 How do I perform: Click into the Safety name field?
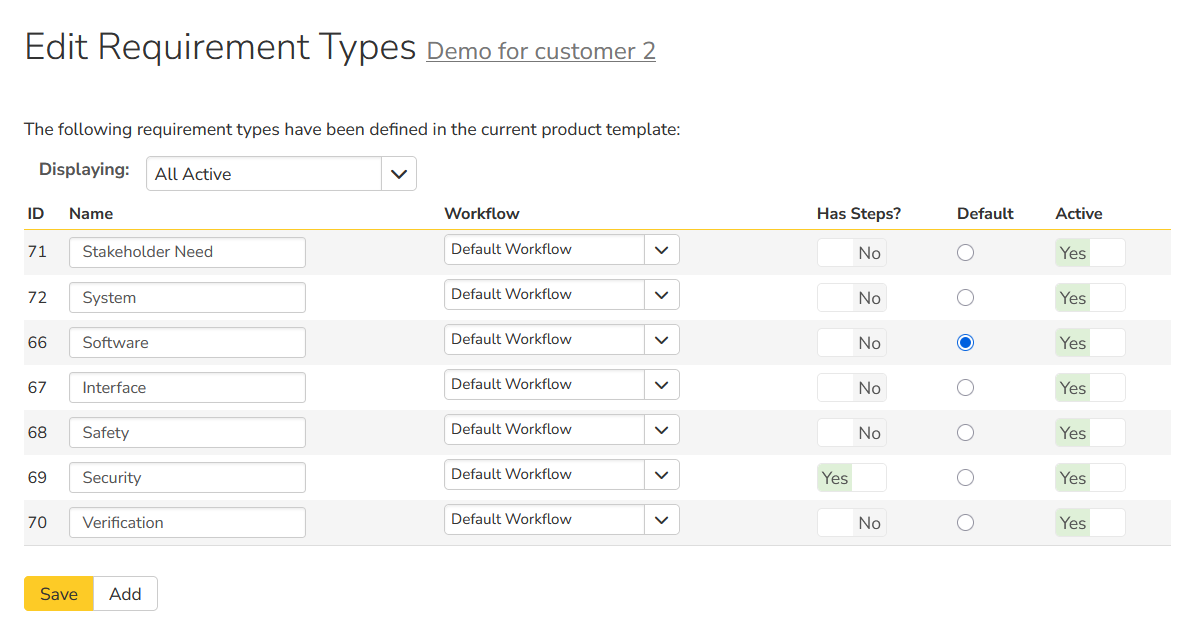point(187,433)
